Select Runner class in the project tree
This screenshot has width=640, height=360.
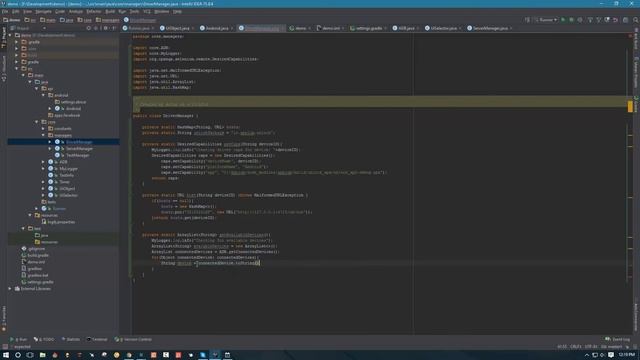click(x=59, y=209)
